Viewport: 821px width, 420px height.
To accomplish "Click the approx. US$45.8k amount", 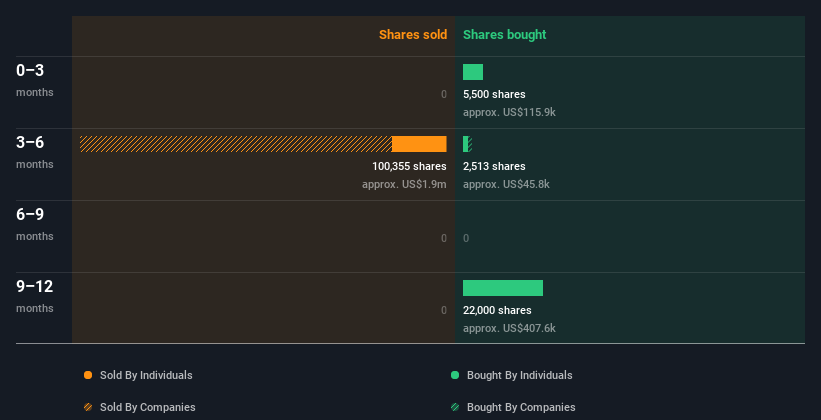I will click(506, 184).
